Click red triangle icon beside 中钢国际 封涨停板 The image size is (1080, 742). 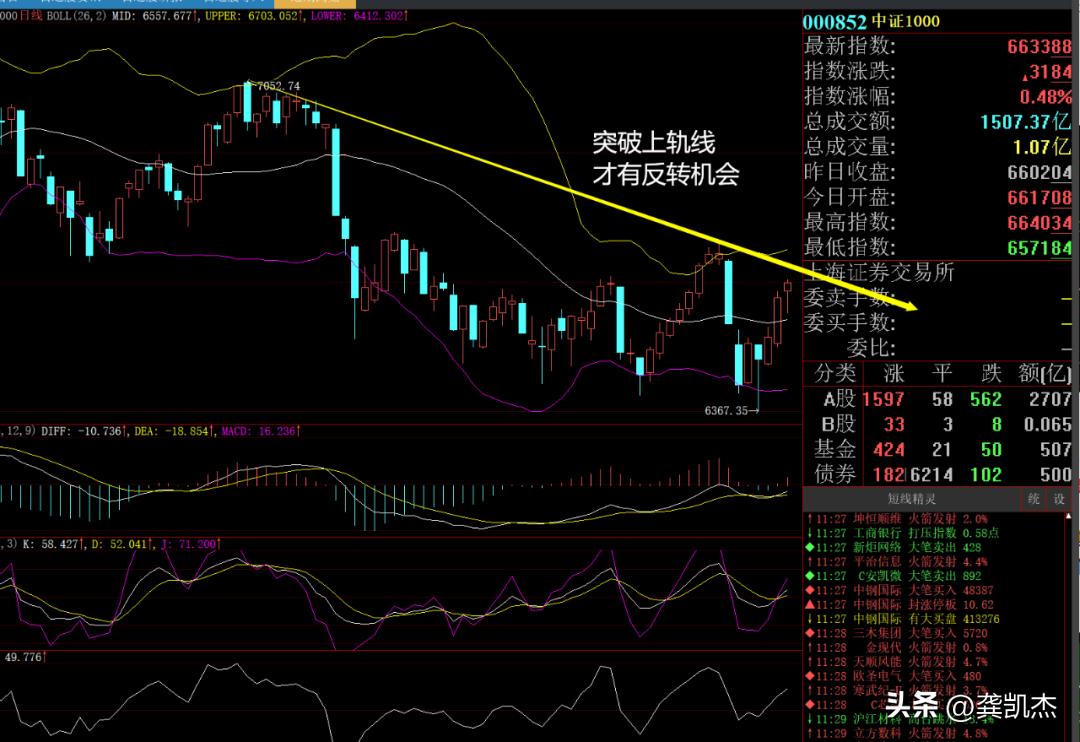[x=809, y=605]
